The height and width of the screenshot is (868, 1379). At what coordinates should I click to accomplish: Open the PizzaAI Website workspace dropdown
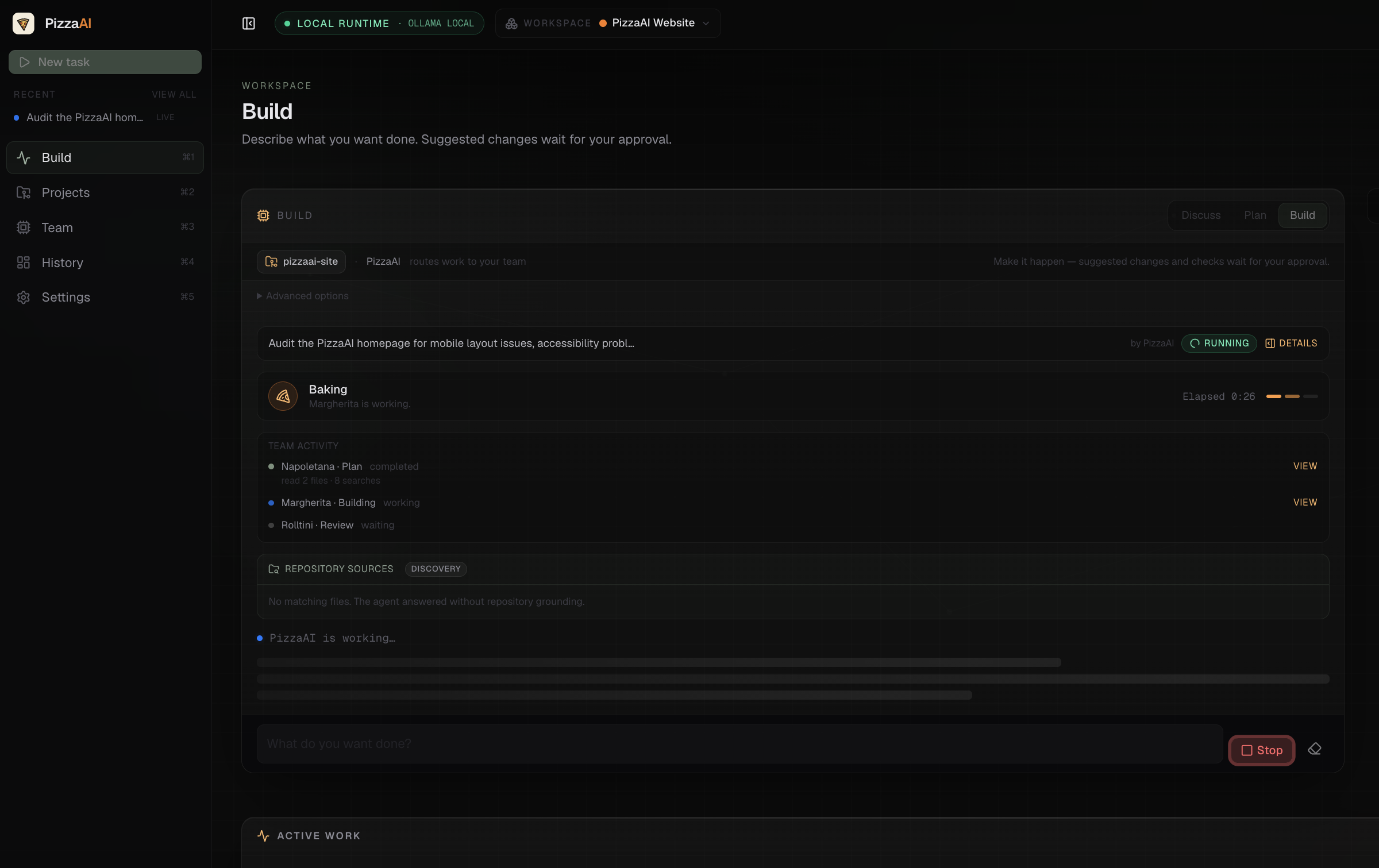click(x=608, y=23)
